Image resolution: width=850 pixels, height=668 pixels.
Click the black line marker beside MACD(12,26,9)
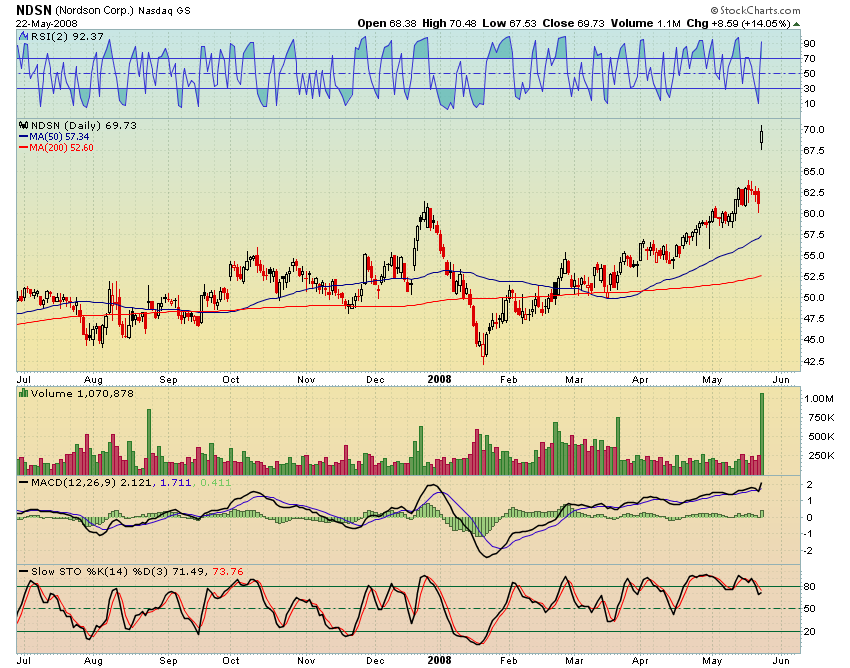pyautogui.click(x=24, y=482)
